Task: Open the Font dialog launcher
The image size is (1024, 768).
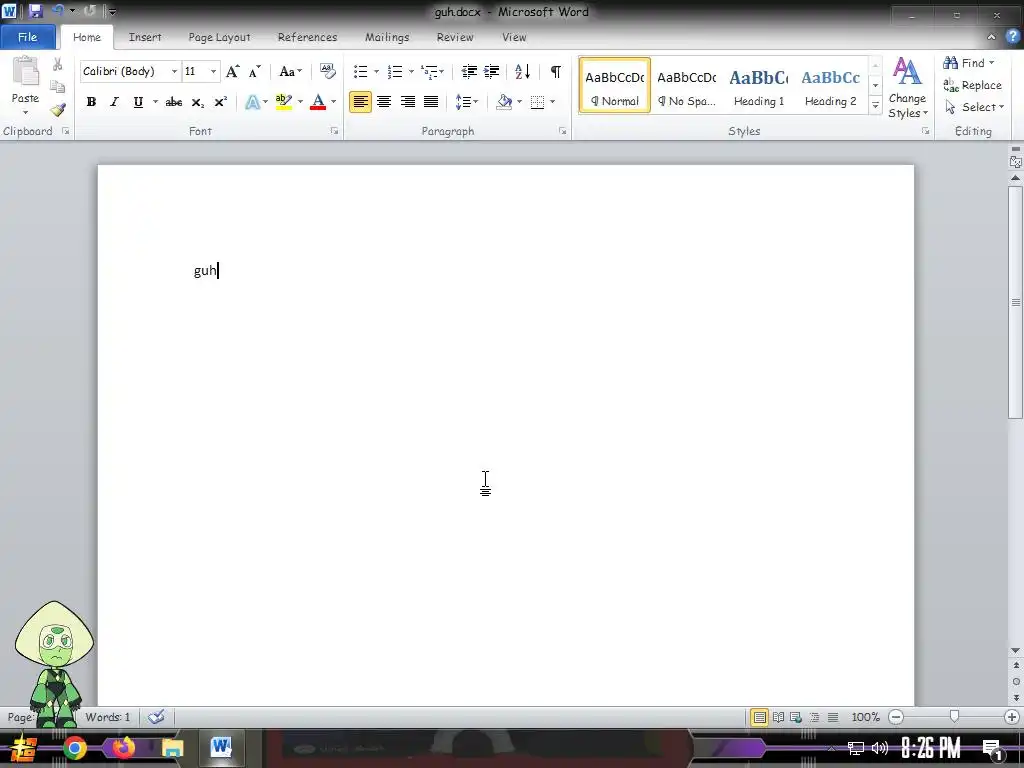Action: [334, 131]
